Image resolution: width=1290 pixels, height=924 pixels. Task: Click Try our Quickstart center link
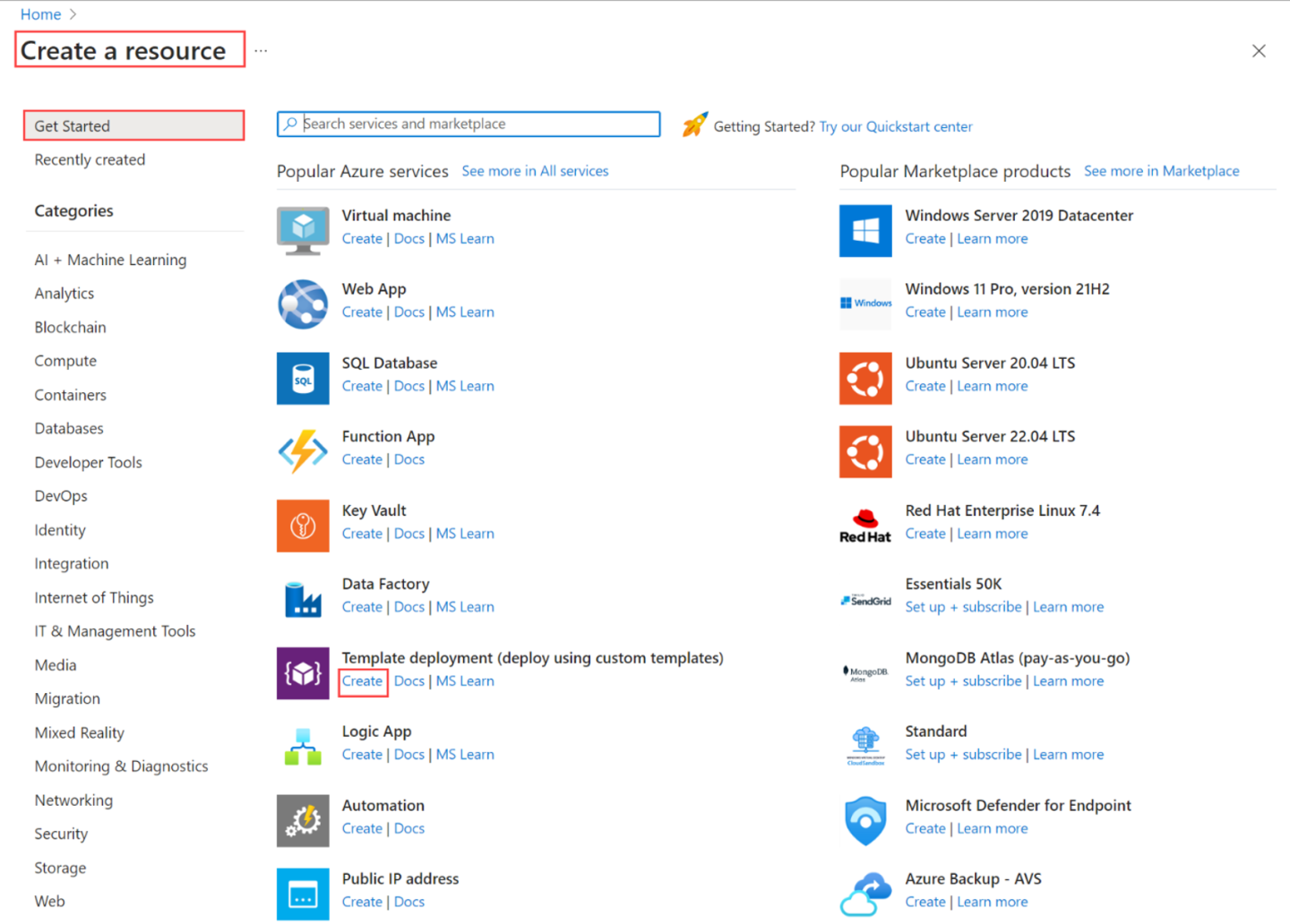(x=896, y=127)
